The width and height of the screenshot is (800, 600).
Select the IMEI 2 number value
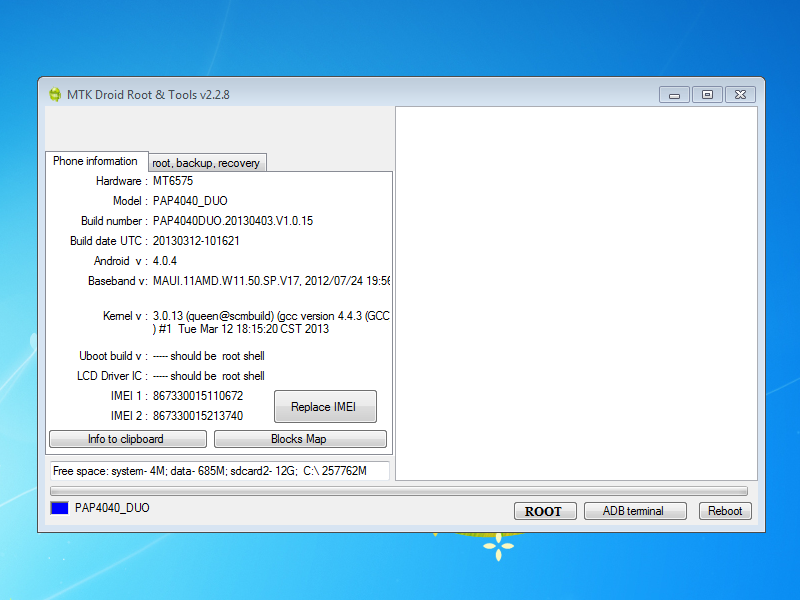198,416
